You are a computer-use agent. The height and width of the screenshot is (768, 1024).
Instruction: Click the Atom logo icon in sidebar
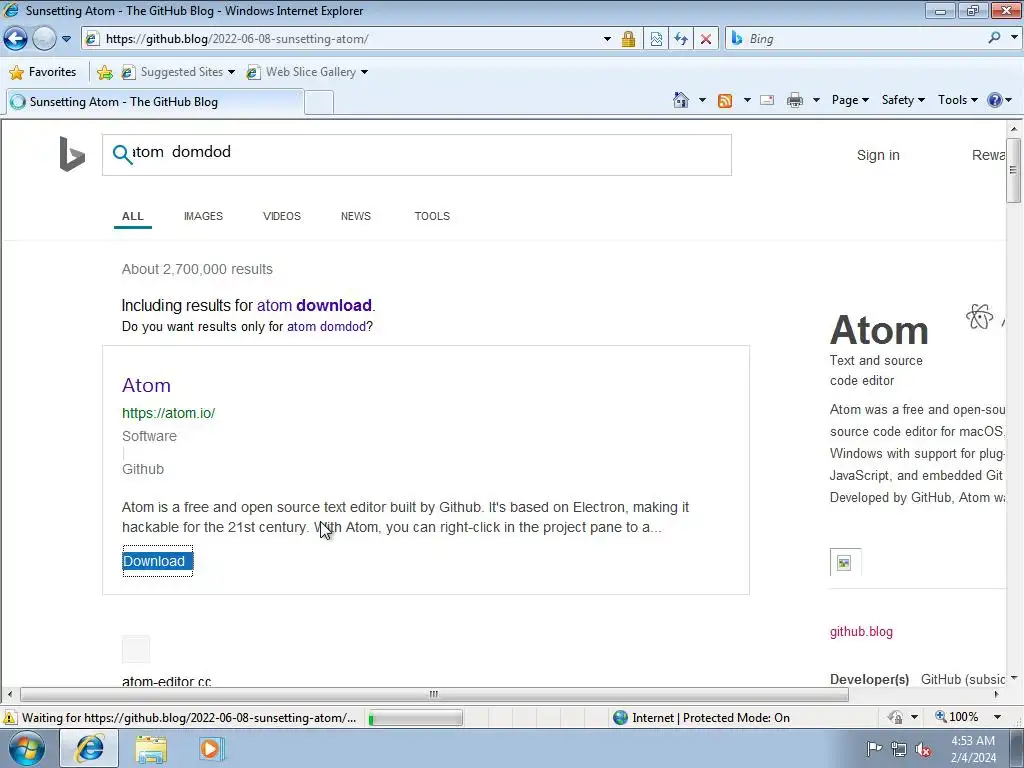pyautogui.click(x=979, y=317)
